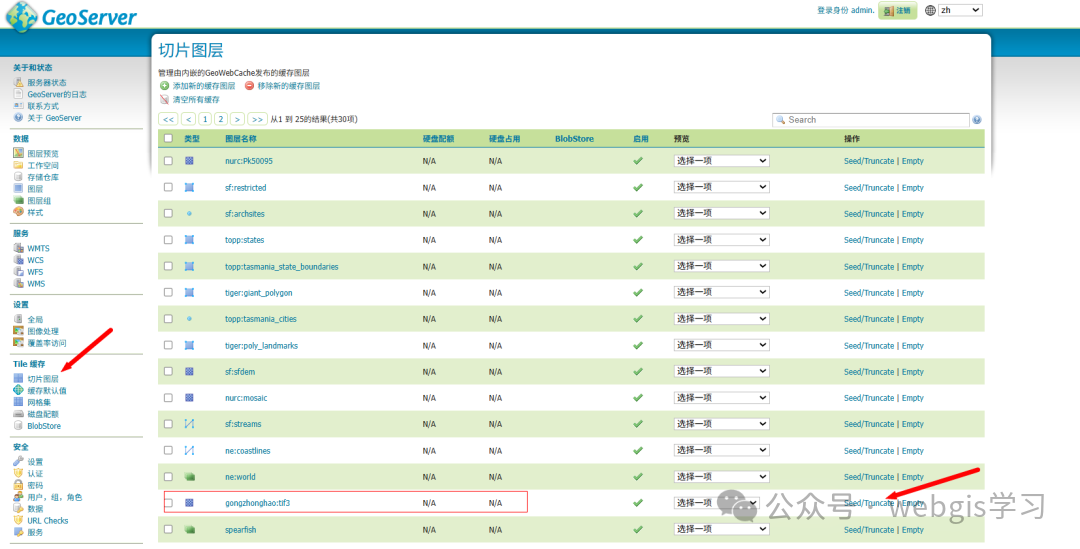Open 认证 authentication settings
Viewport: 1080px width, 549px height.
pos(35,474)
